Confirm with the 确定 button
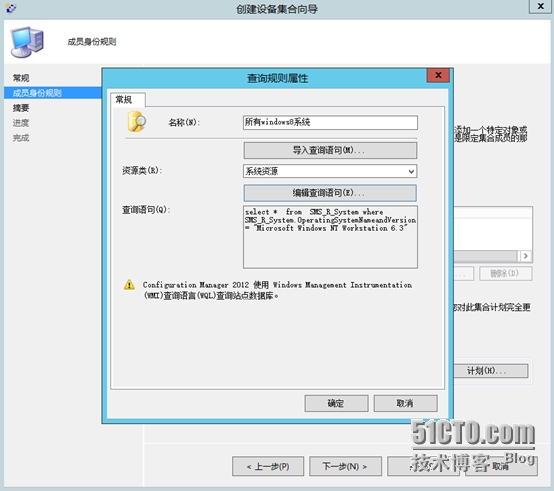Screen dimensions: 554x491 tap(336, 403)
